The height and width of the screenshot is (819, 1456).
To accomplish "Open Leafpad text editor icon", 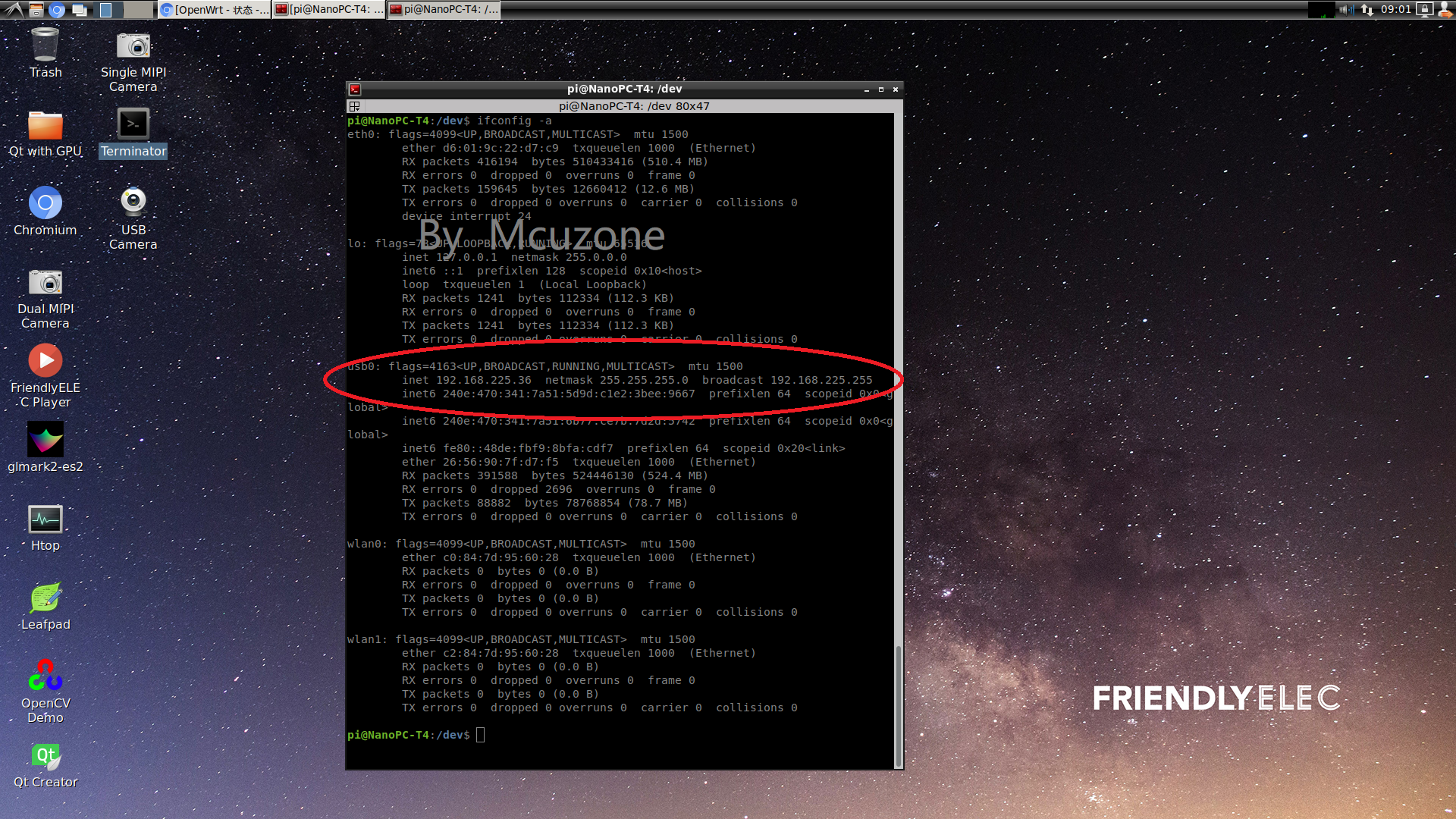I will tap(45, 607).
